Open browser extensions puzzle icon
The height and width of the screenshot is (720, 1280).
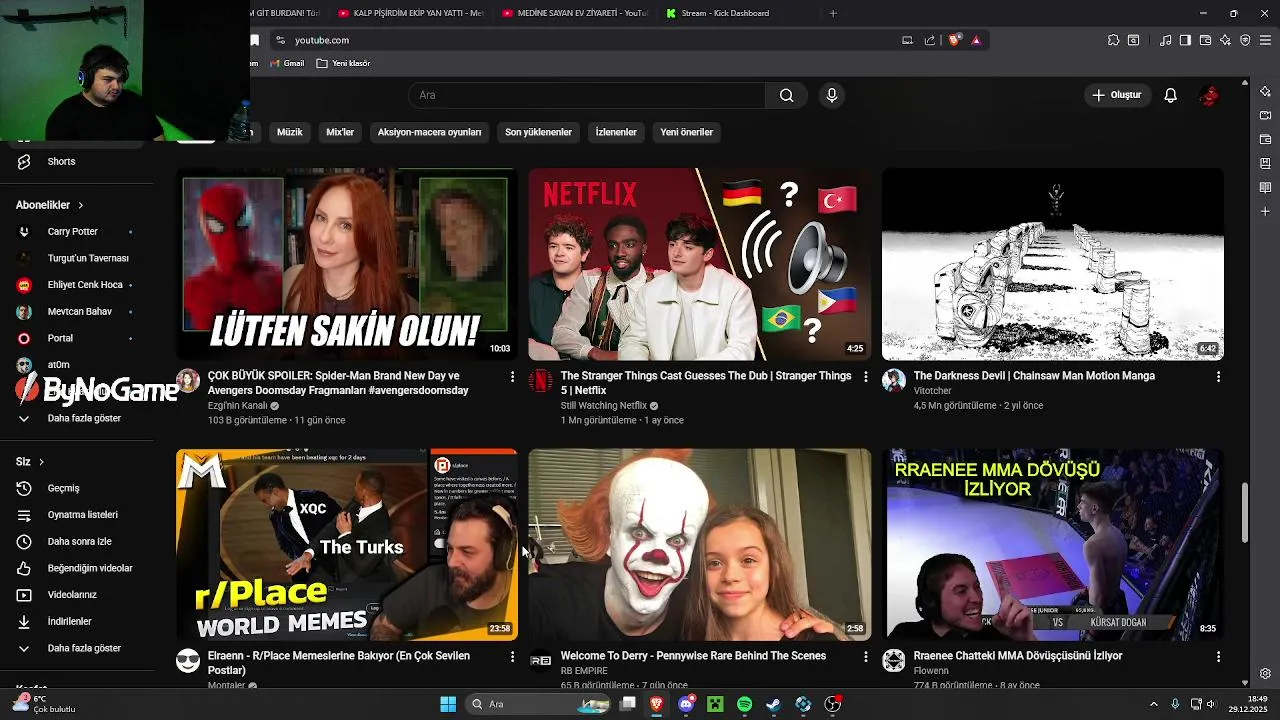point(1113,40)
